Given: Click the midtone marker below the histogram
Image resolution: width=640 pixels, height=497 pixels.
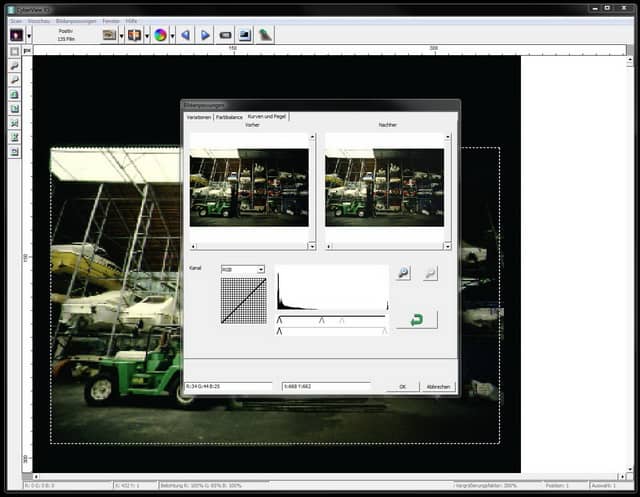Looking at the screenshot, I should 321,320.
